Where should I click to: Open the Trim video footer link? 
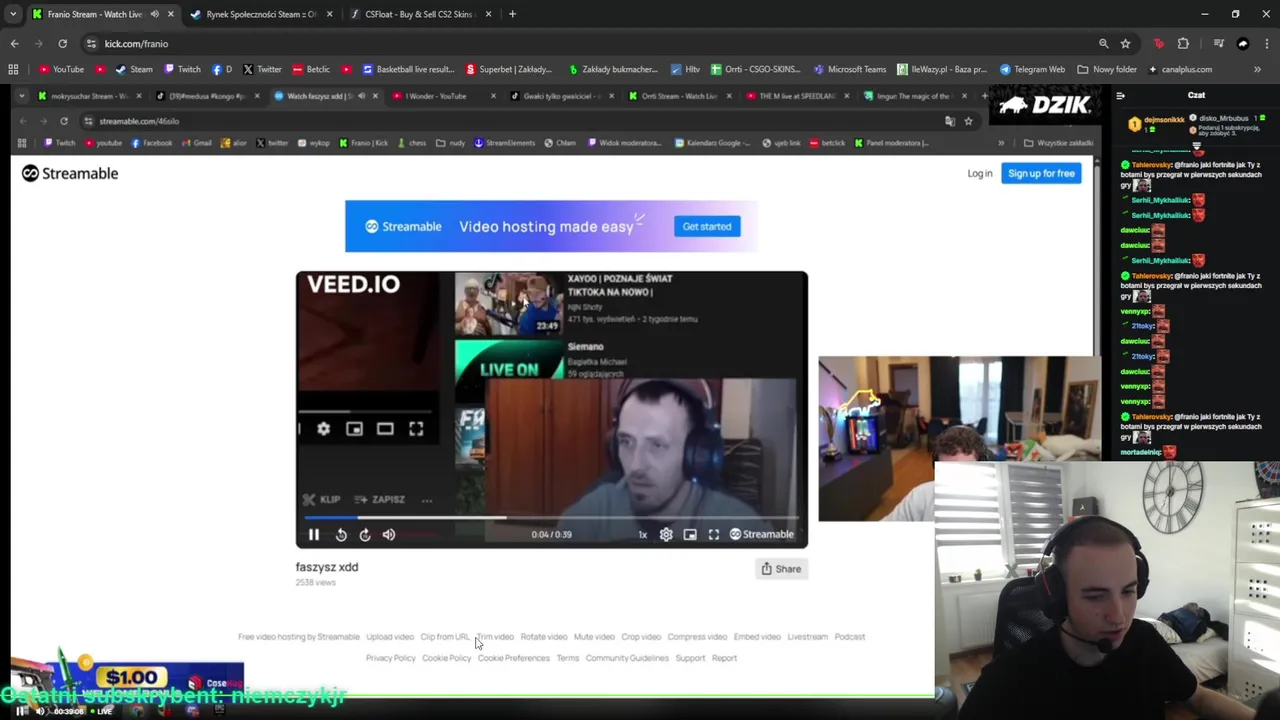point(495,637)
